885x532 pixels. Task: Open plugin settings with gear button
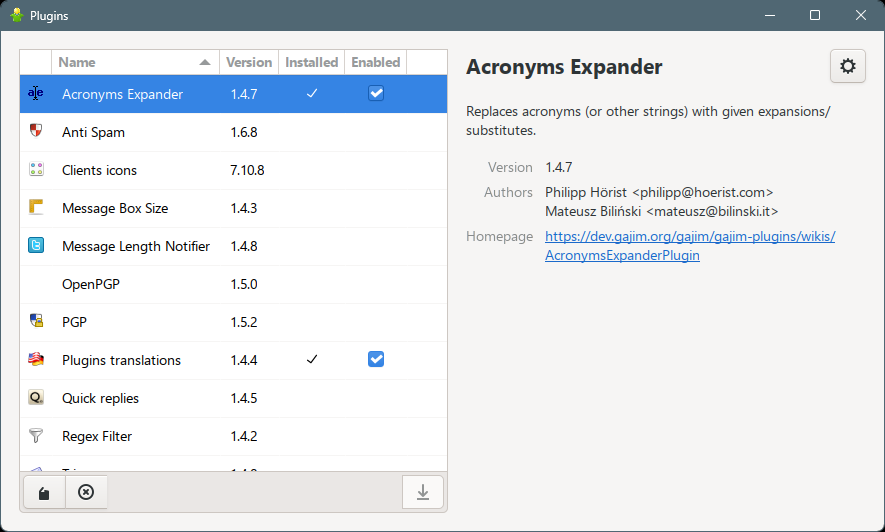pyautogui.click(x=847, y=67)
